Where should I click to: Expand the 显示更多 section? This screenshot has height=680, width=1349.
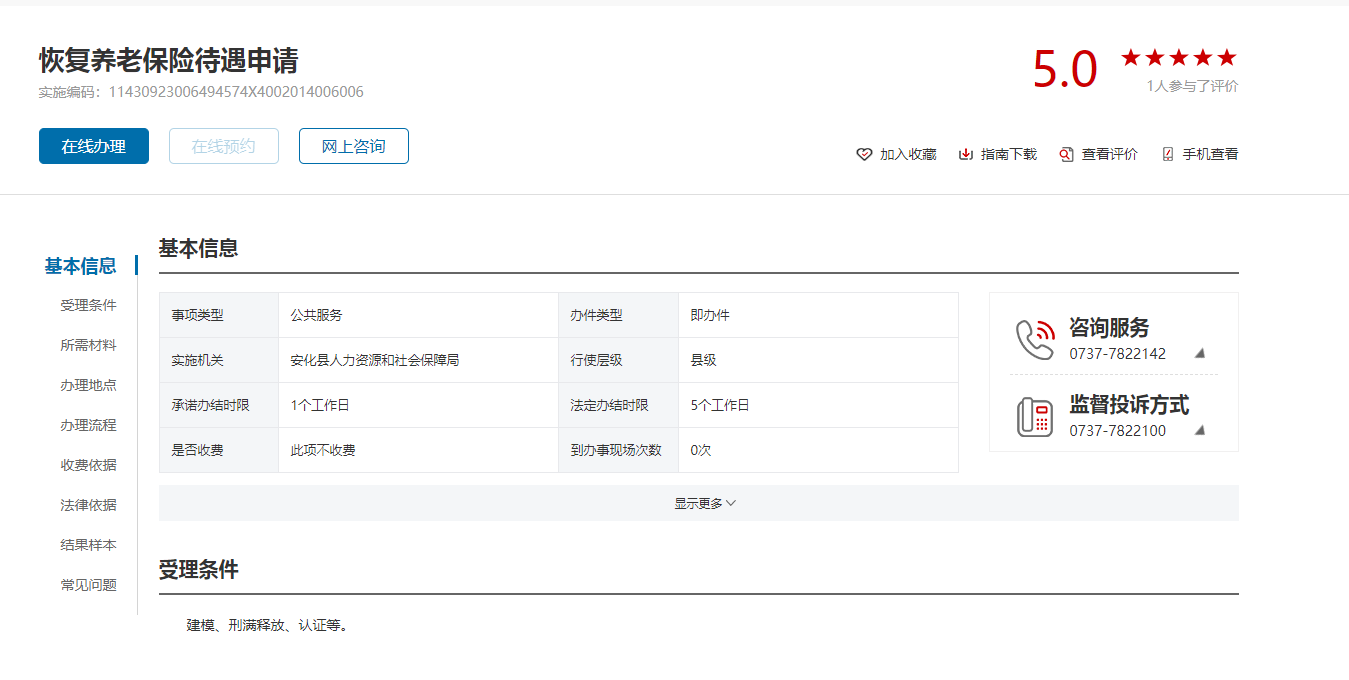click(704, 504)
